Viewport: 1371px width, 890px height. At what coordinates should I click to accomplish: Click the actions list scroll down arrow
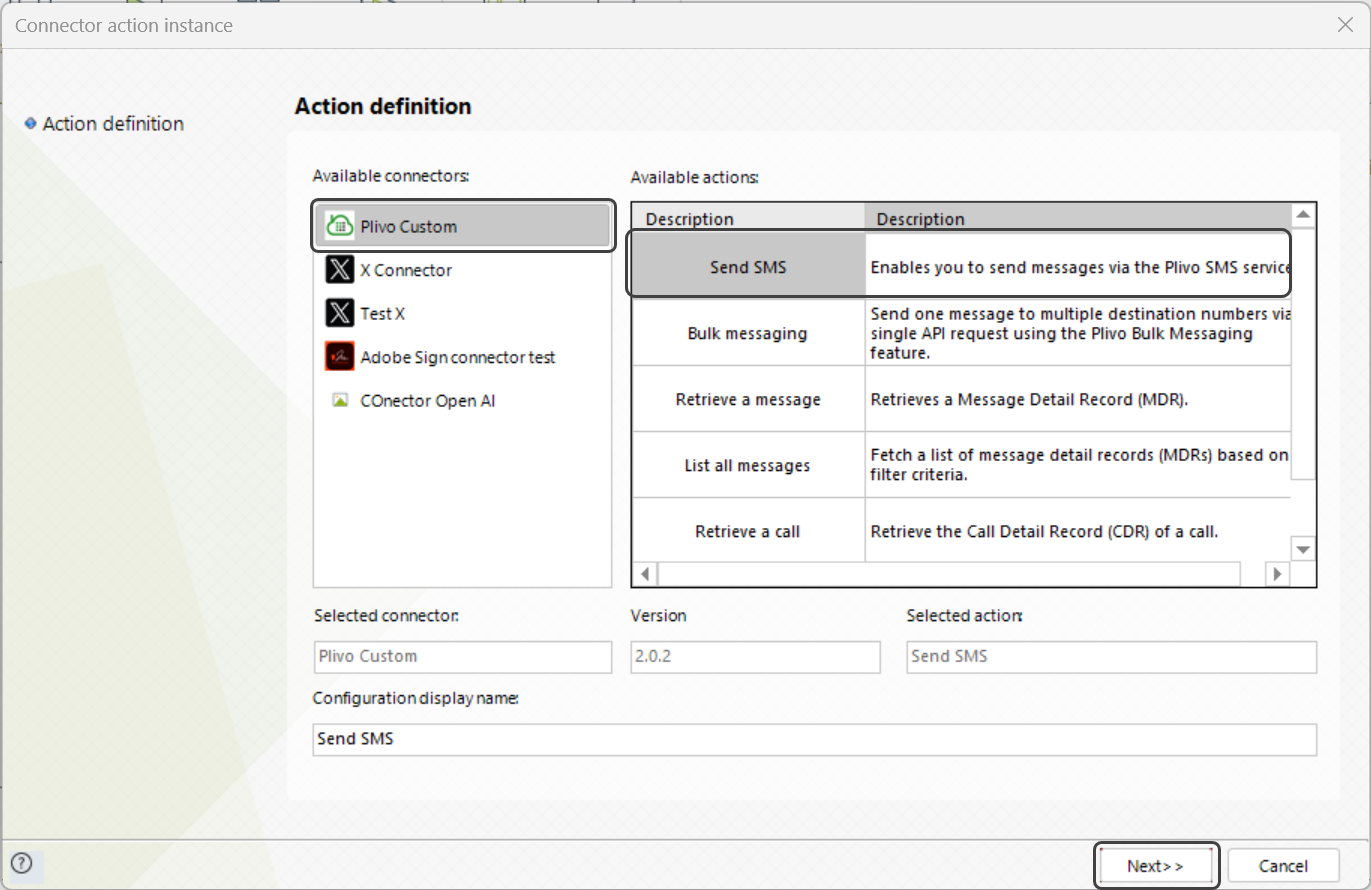(1303, 550)
